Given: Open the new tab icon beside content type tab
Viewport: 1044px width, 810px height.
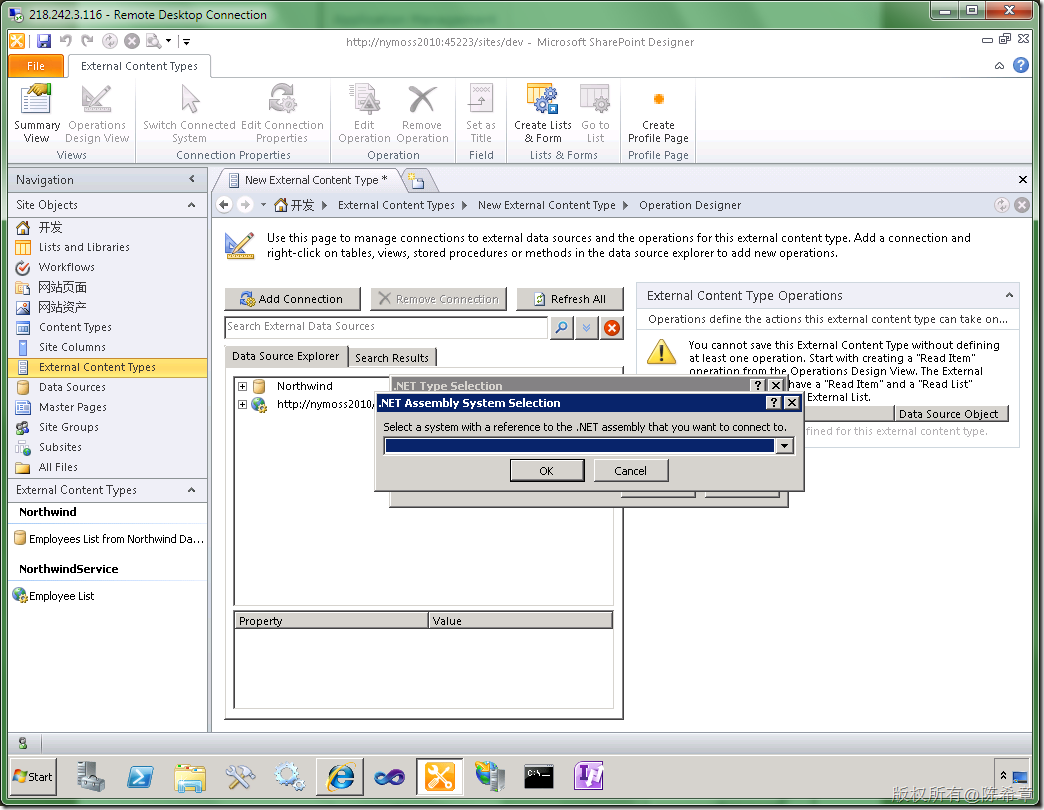Looking at the screenshot, I should [x=417, y=180].
